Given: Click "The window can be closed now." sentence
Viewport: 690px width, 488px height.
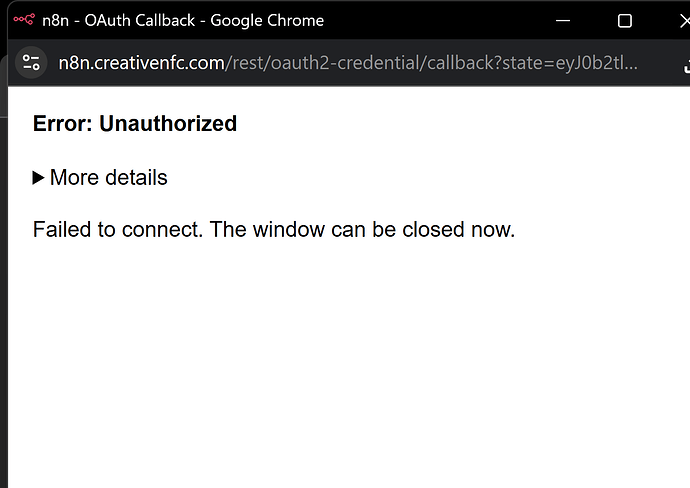Looking at the screenshot, I should pyautogui.click(x=362, y=230).
